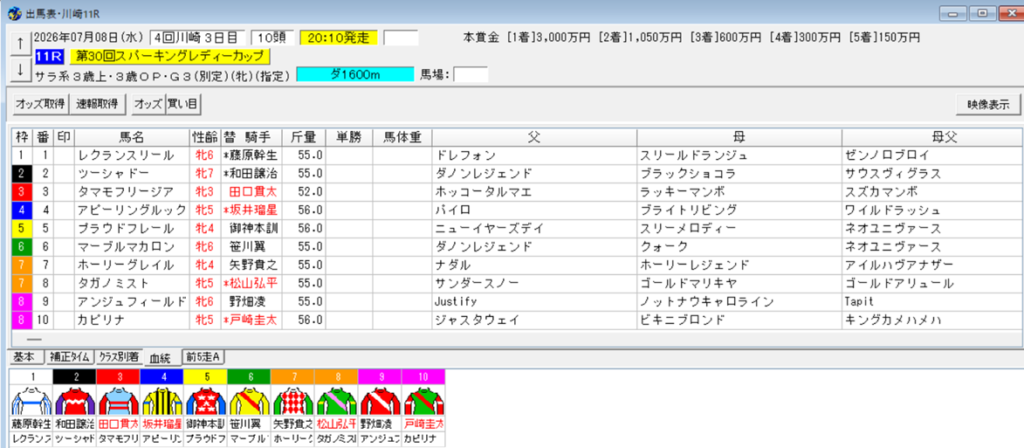Click the 4回川崎 3日目 field
Image resolution: width=1024 pixels, height=448 pixels.
tap(198, 38)
